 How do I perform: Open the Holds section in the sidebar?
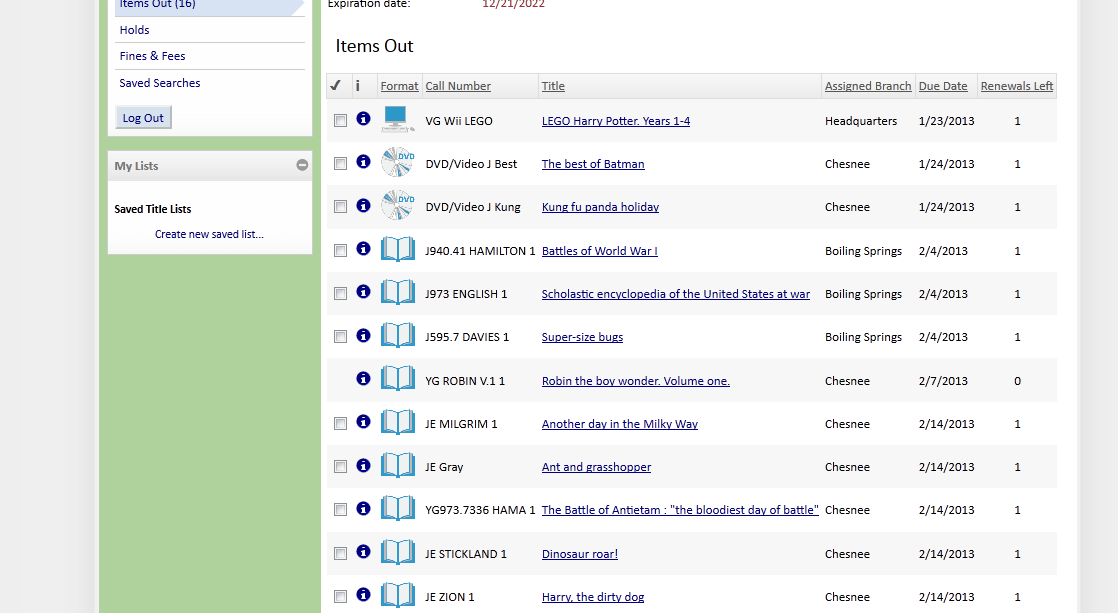[134, 29]
